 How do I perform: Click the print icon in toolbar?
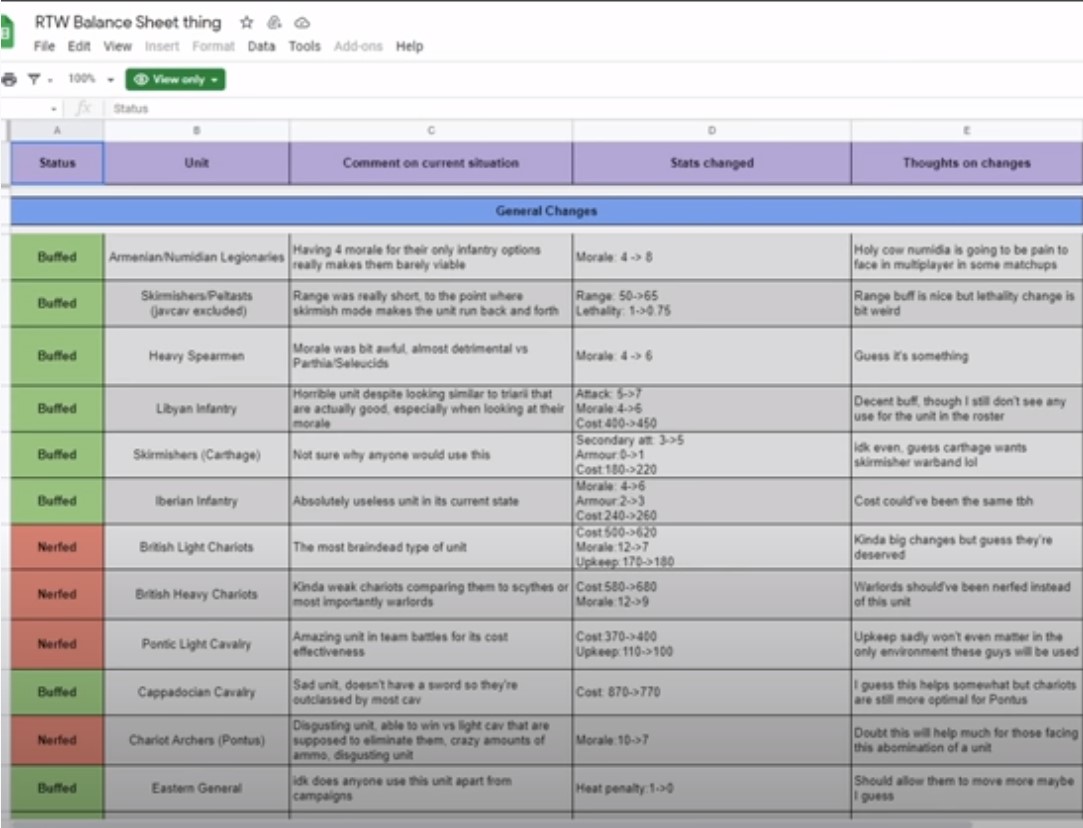coord(10,79)
